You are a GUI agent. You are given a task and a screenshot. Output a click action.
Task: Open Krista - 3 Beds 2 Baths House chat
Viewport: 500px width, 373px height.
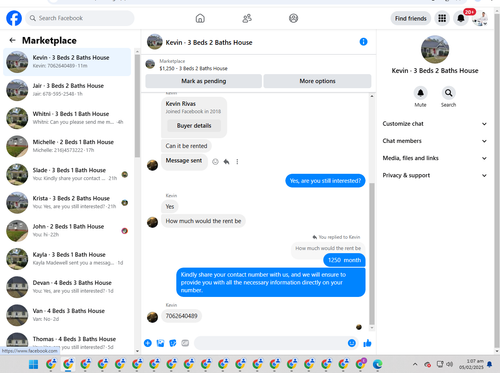coord(67,202)
